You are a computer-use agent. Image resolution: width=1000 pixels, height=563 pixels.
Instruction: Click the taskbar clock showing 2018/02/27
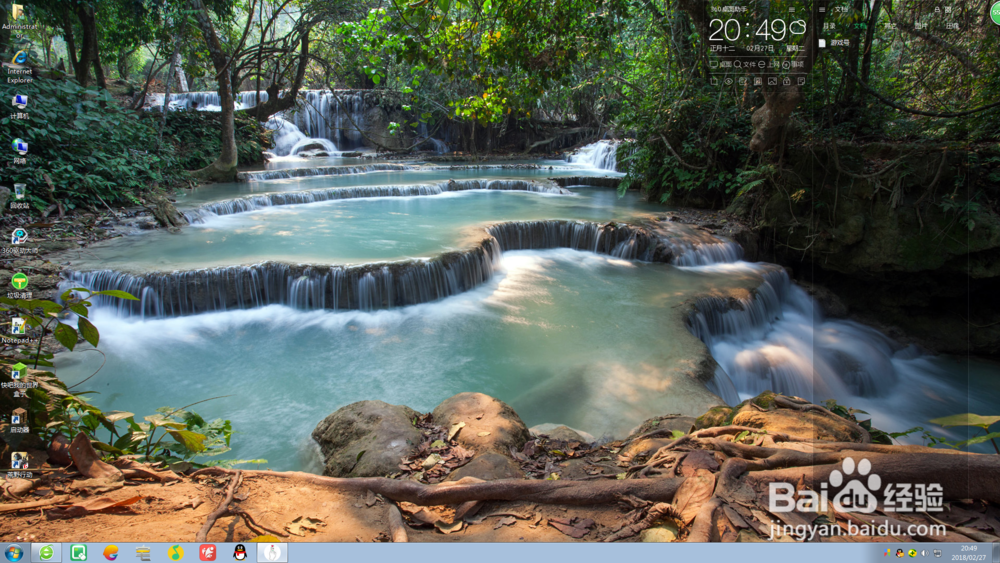click(969, 553)
